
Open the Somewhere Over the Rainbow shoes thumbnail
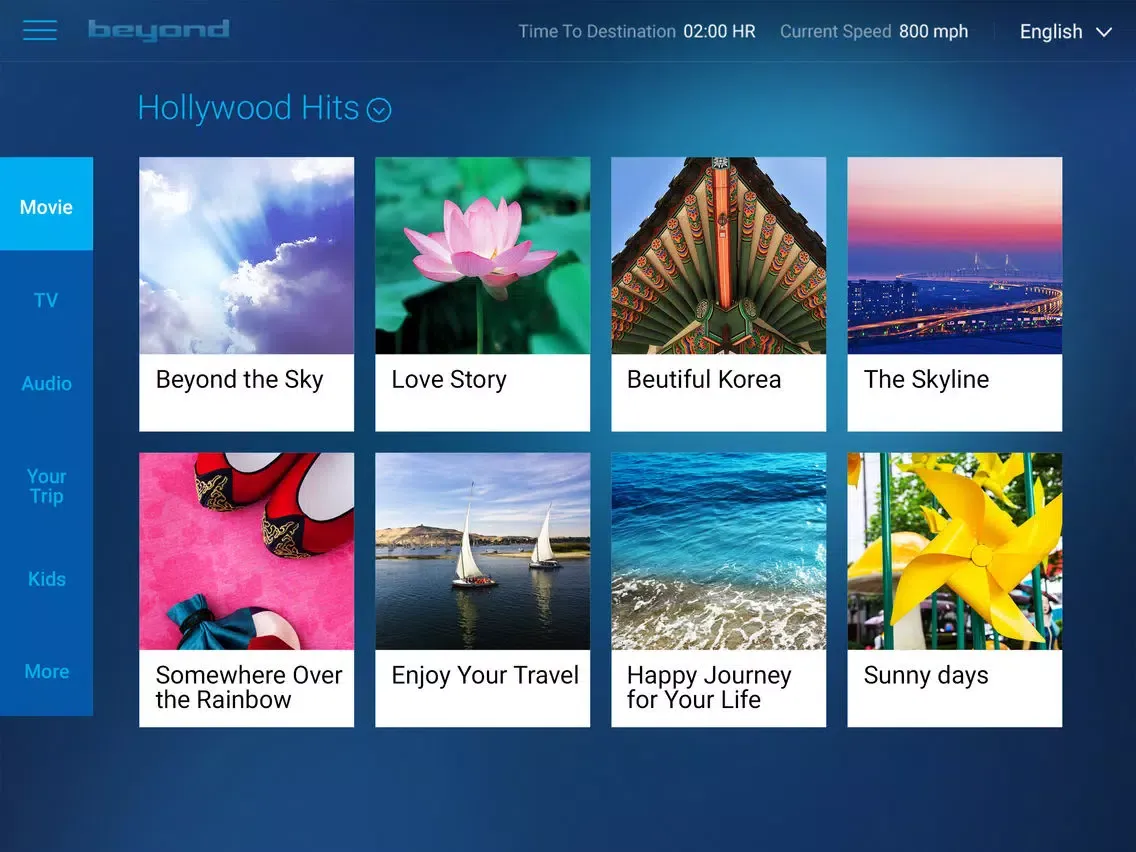(x=246, y=551)
